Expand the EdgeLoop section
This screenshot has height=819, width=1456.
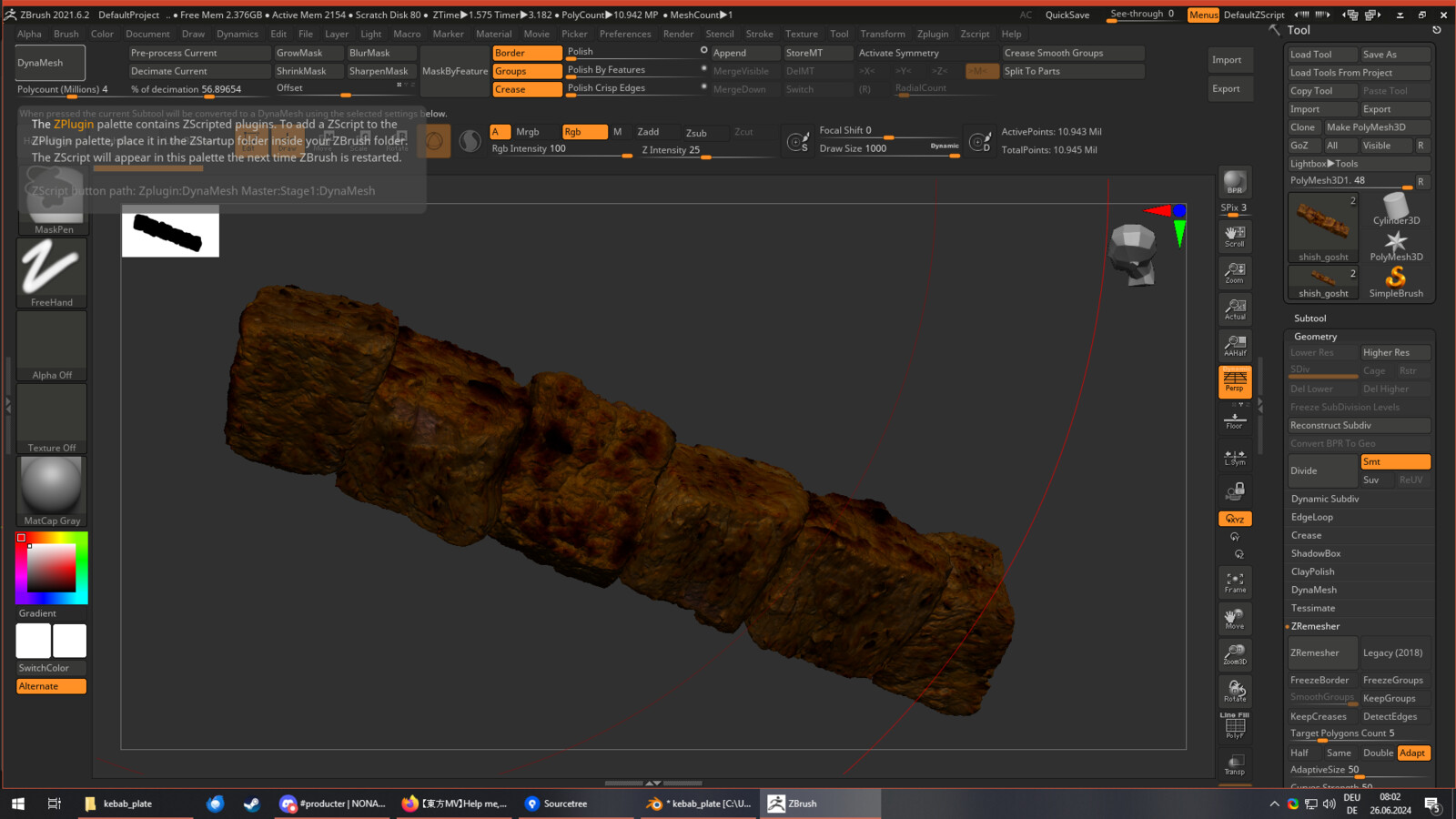pyautogui.click(x=1311, y=517)
